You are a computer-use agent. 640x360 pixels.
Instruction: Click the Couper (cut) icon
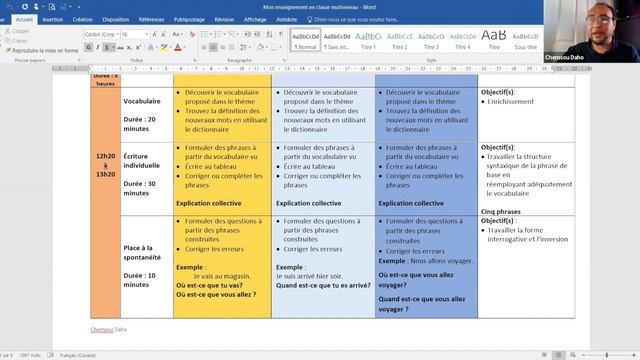[x=7, y=31]
